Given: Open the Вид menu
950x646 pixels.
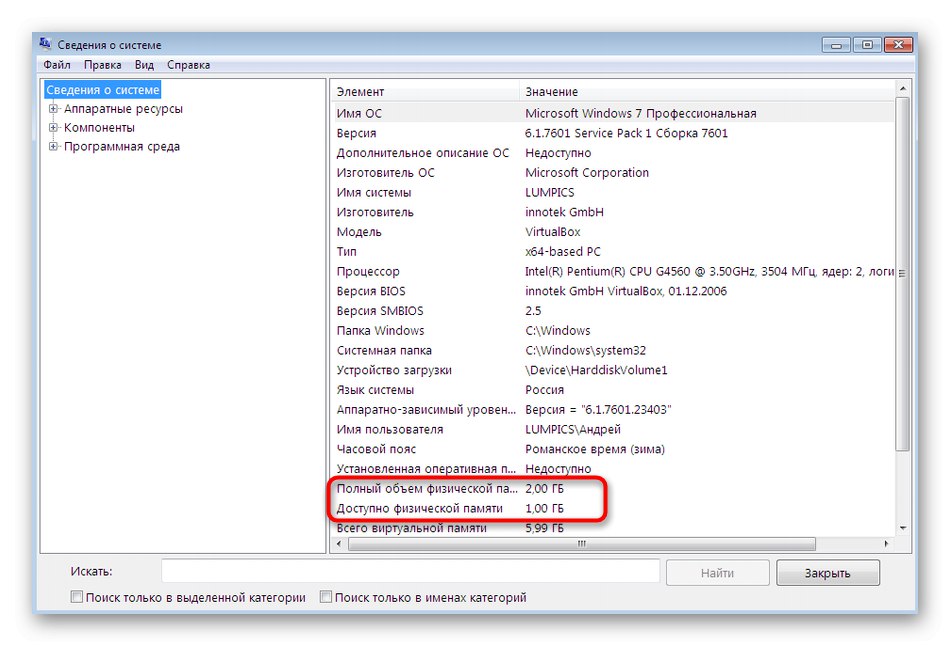Looking at the screenshot, I should coord(143,64).
